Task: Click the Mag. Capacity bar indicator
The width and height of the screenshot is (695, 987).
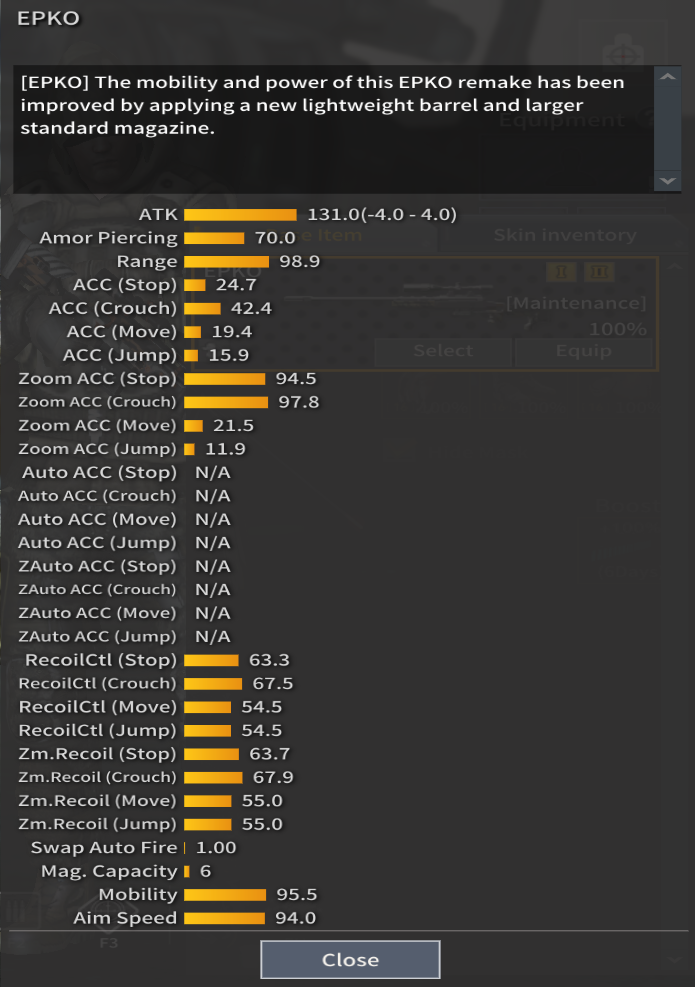Action: tap(187, 871)
